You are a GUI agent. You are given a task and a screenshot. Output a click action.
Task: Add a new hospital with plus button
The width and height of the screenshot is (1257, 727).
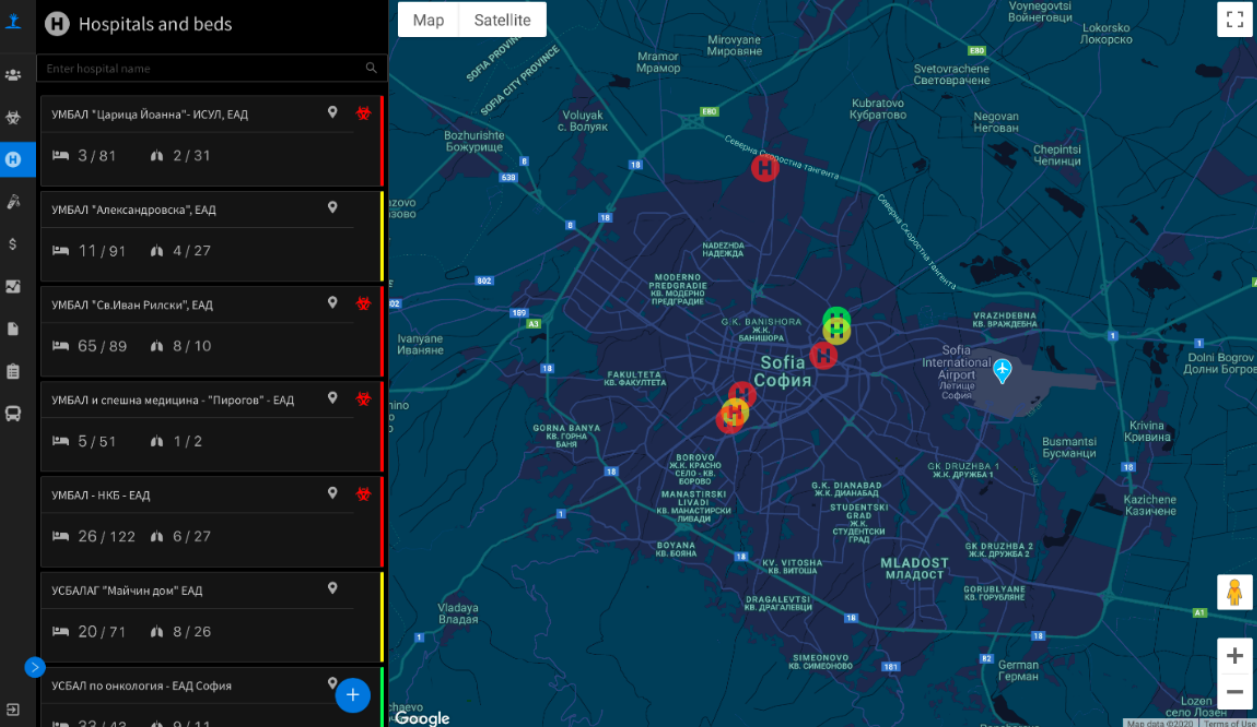pyautogui.click(x=352, y=695)
